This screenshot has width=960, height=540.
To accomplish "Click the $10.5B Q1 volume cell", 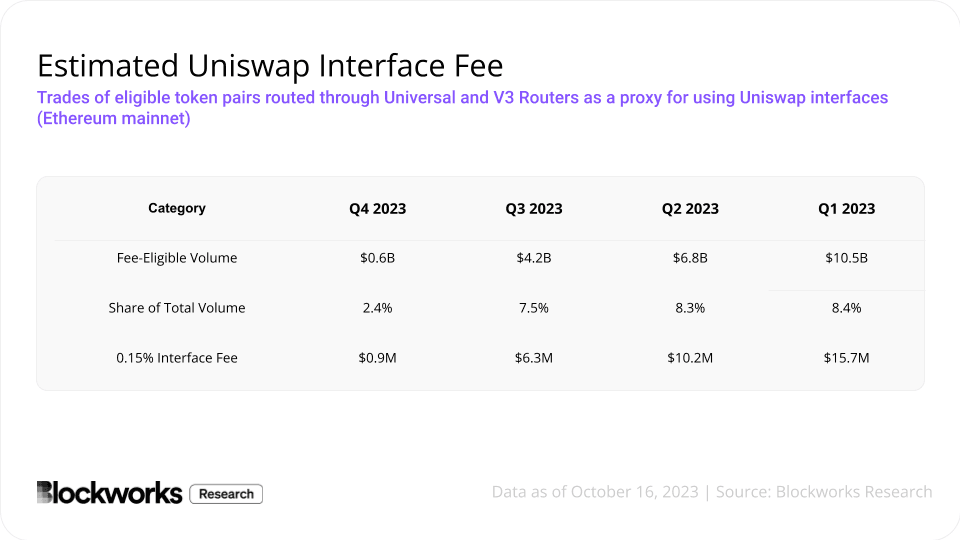I will tap(847, 258).
